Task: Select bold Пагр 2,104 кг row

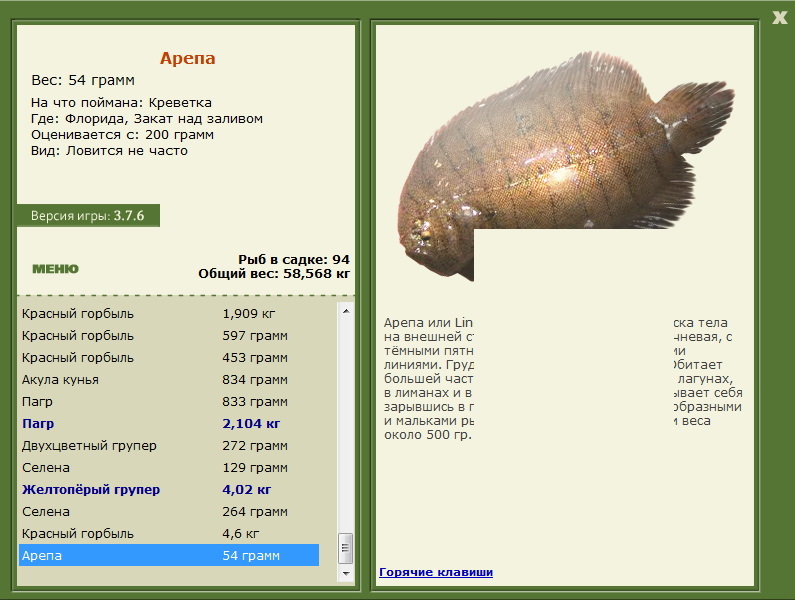Action: click(x=169, y=423)
